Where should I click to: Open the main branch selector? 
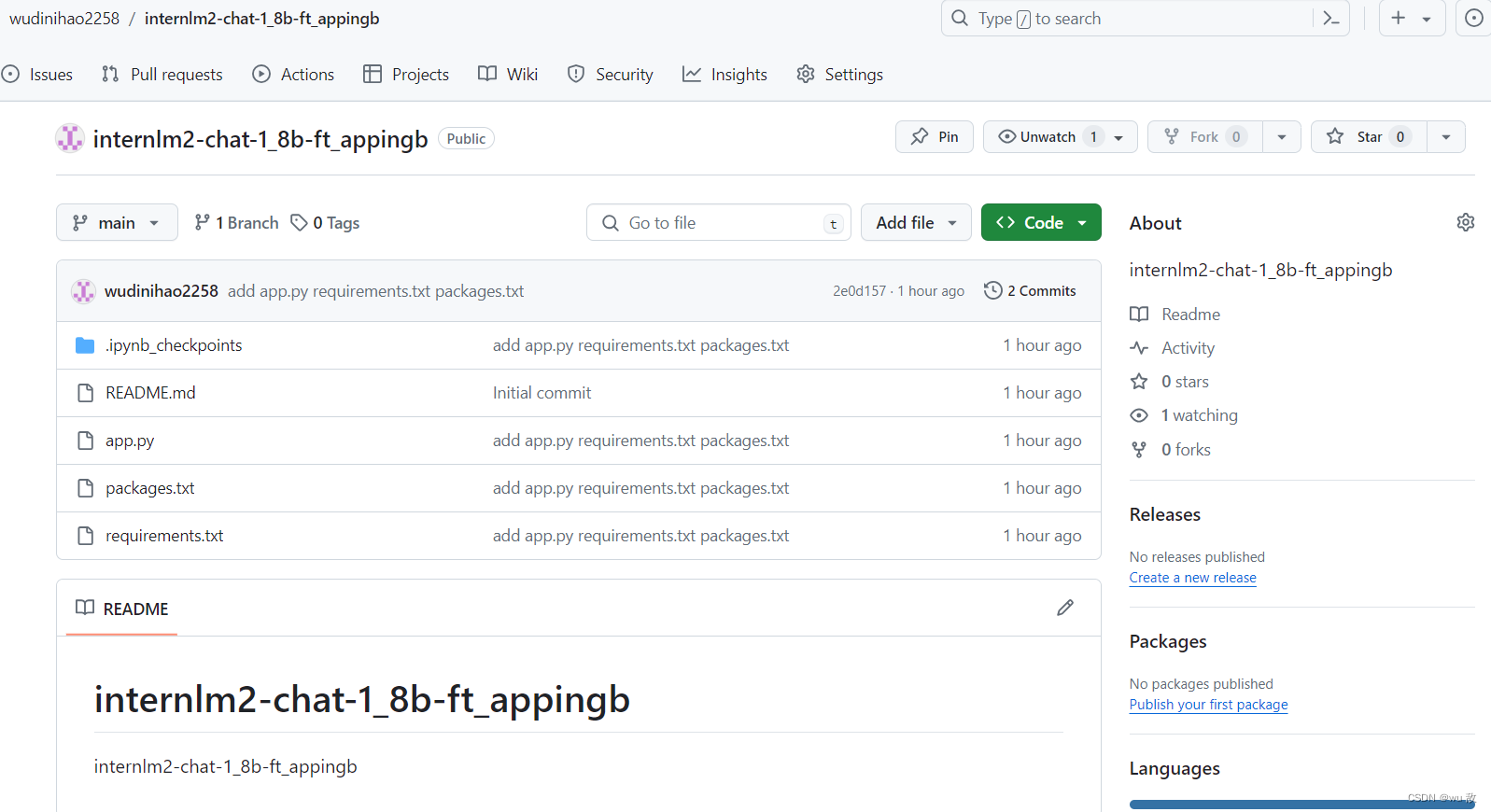(117, 222)
